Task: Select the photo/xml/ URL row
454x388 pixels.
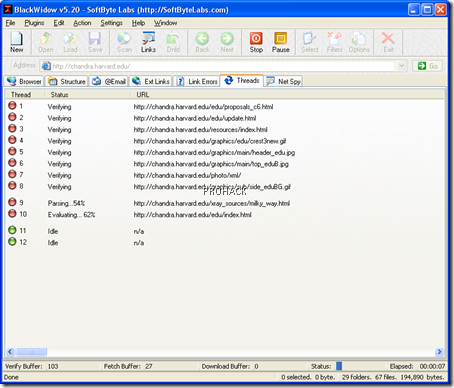Action: [x=187, y=175]
